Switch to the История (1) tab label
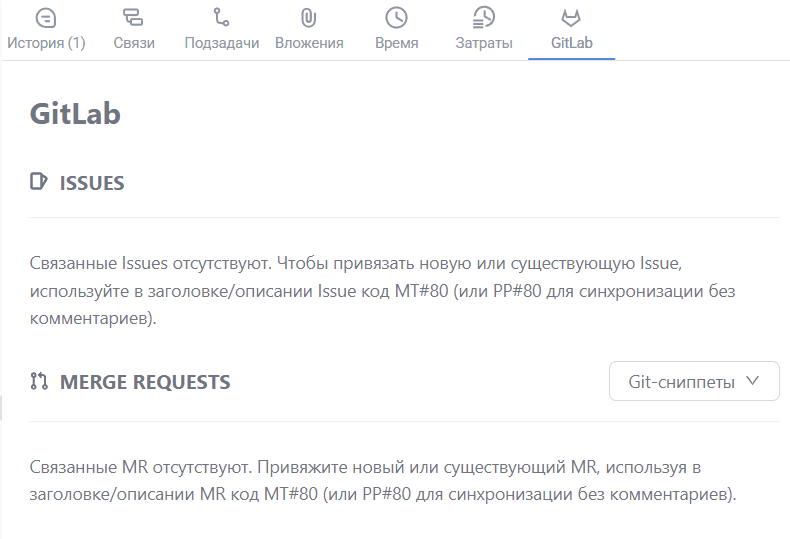790x539 pixels. point(46,43)
